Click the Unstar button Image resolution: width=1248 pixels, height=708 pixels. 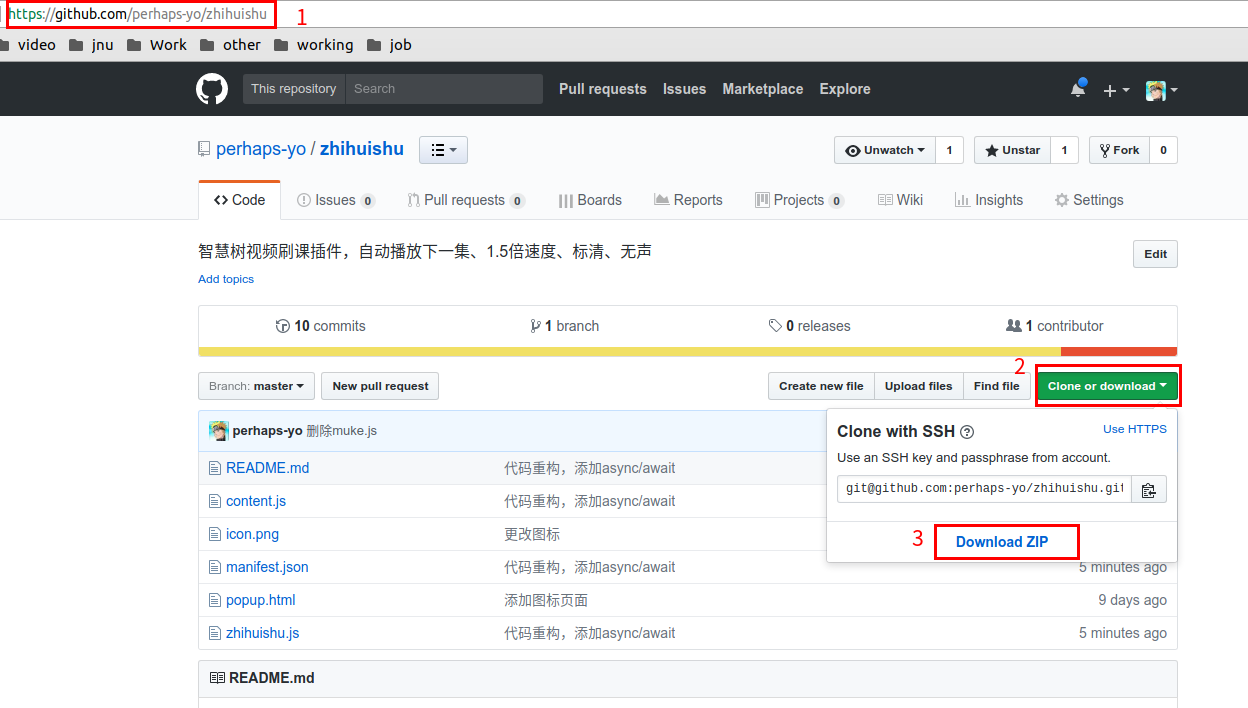[x=1013, y=150]
